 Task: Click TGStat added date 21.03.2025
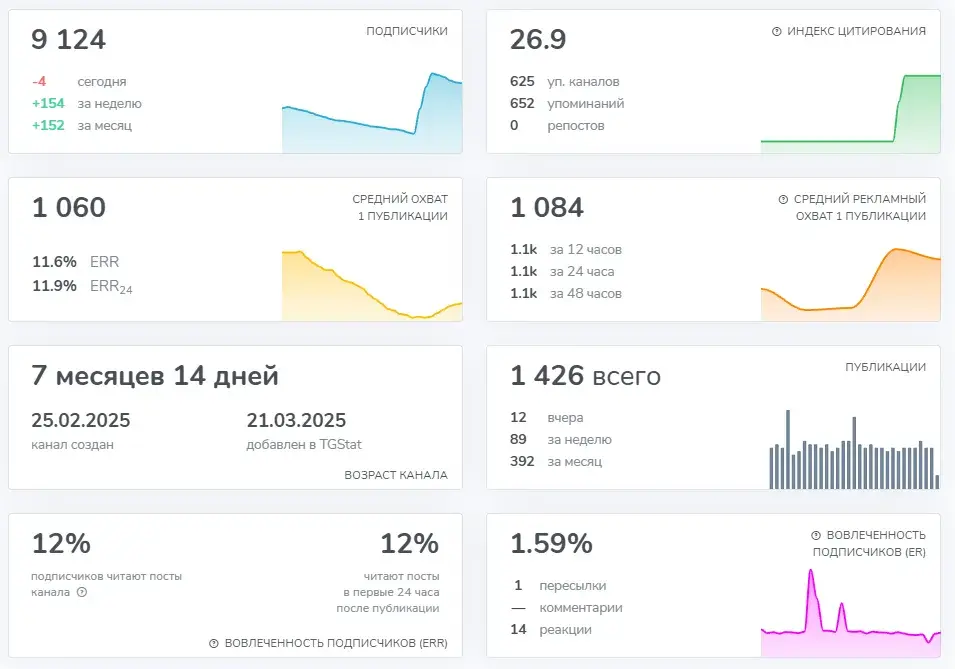296,420
